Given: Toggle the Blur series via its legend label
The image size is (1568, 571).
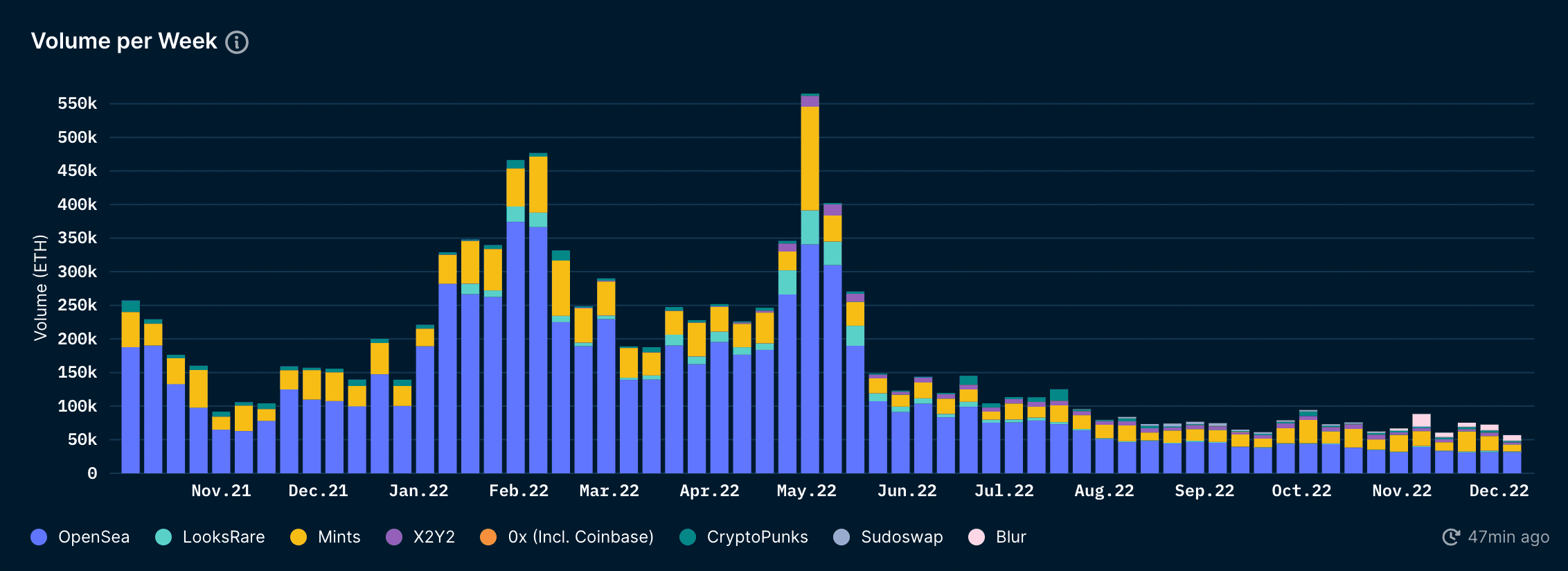Looking at the screenshot, I should [x=1010, y=537].
